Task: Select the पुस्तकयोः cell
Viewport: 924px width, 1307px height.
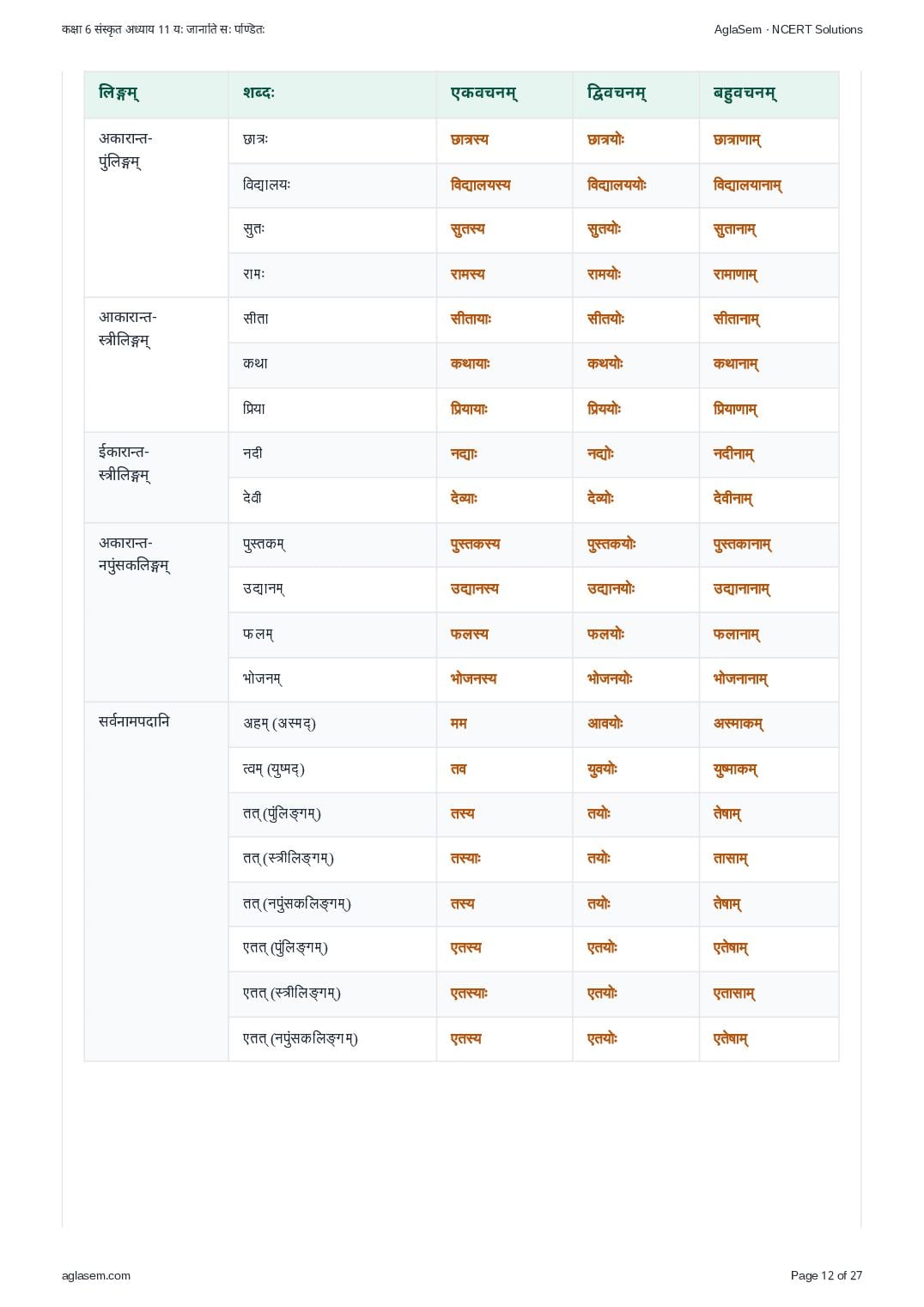Action: (612, 544)
